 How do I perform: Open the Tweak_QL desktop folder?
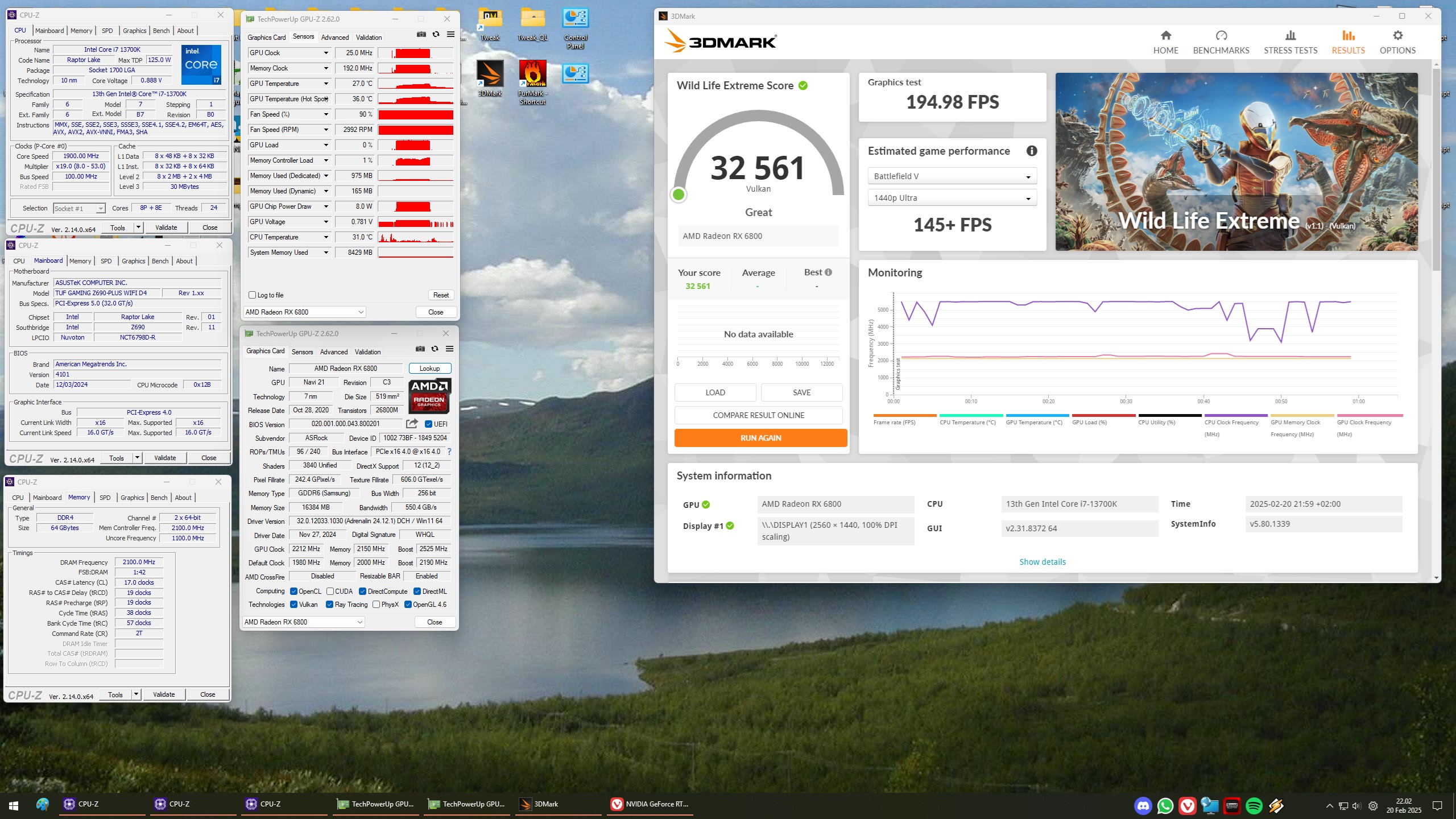[532, 24]
